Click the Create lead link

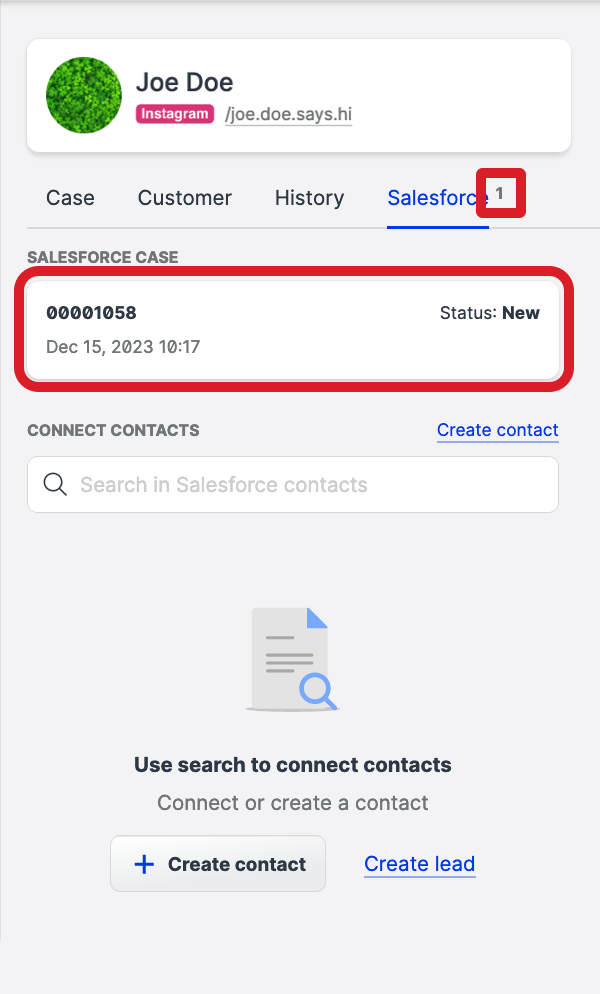coord(419,863)
